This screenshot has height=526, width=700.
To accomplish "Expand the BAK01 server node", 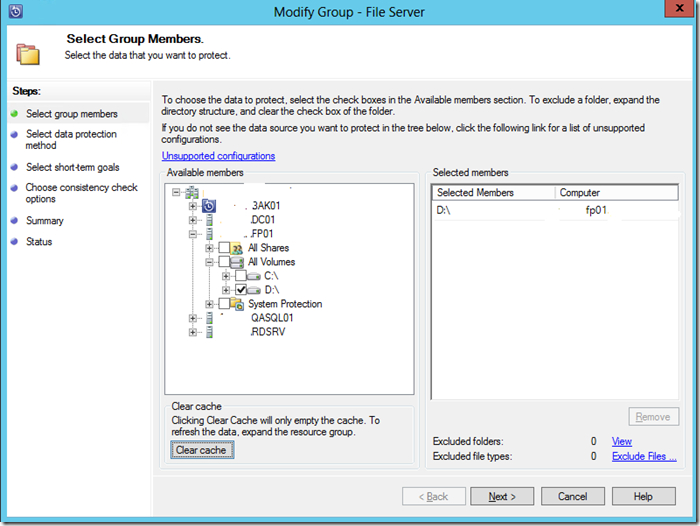I will coord(193,206).
